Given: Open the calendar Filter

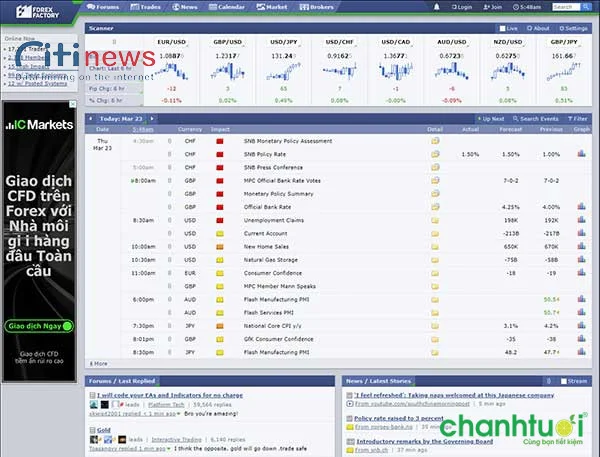Looking at the screenshot, I should 577,119.
